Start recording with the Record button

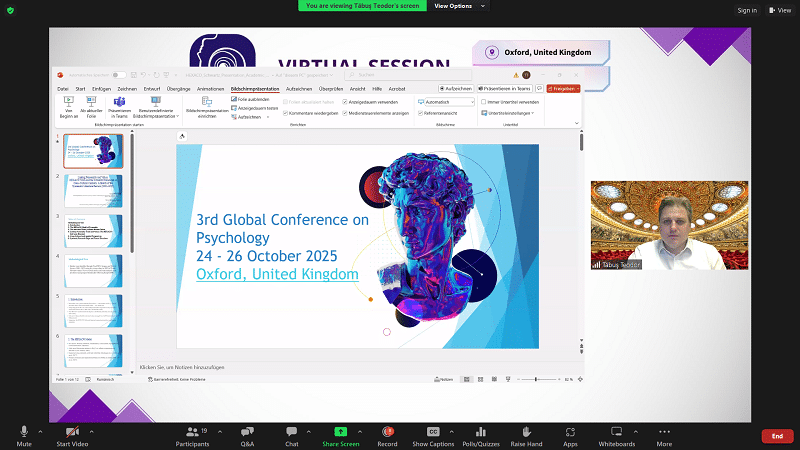387,430
